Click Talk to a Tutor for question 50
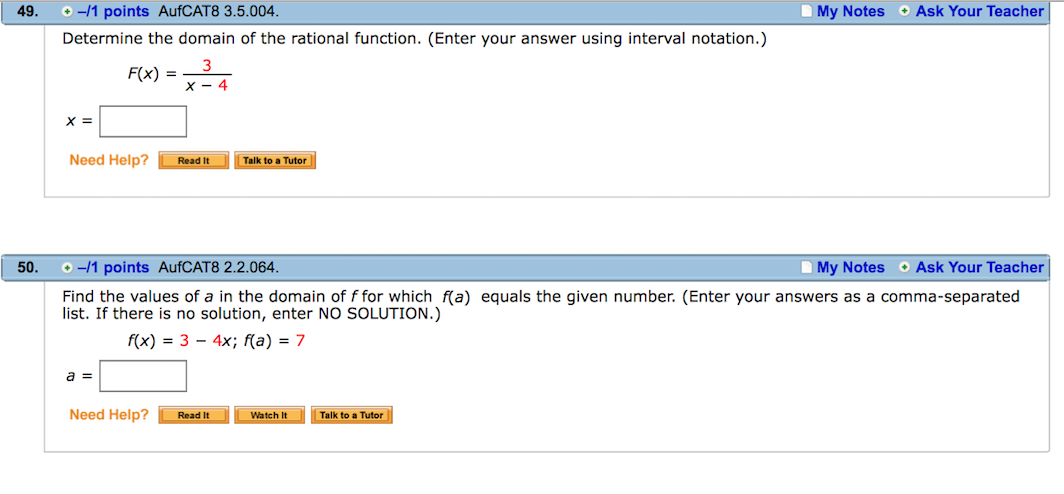Screen dimensions: 1064x494 352,415
